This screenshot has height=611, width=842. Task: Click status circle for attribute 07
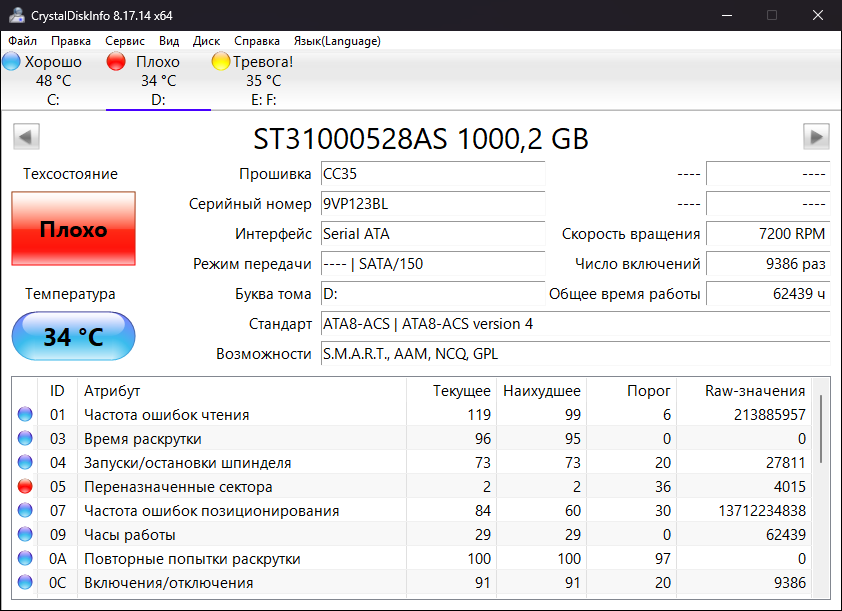click(25, 510)
